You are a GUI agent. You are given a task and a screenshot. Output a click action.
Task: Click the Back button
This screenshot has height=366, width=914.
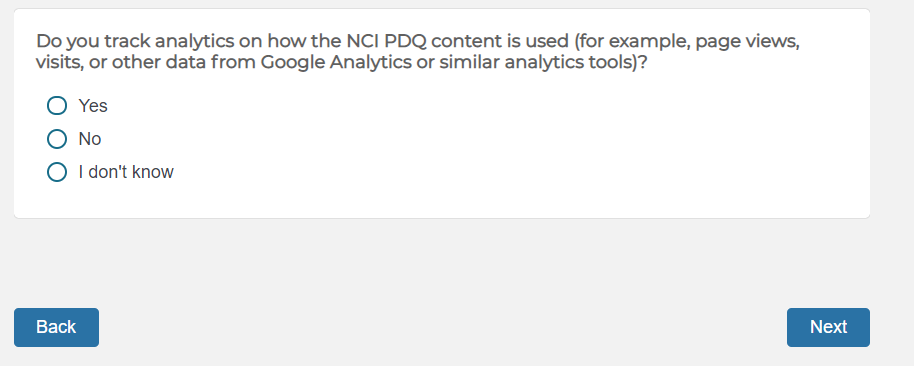tap(57, 327)
